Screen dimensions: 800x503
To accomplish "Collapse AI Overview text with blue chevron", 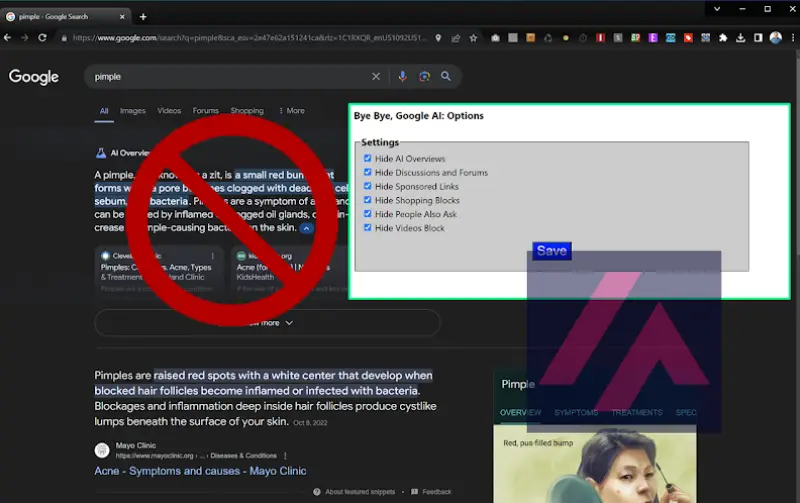I will 307,228.
